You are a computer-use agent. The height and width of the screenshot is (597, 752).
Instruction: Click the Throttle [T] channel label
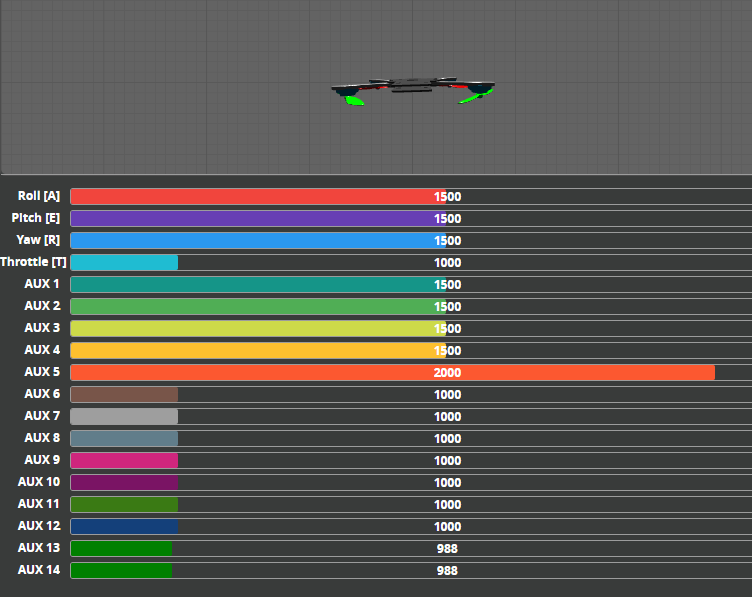[x=34, y=262]
